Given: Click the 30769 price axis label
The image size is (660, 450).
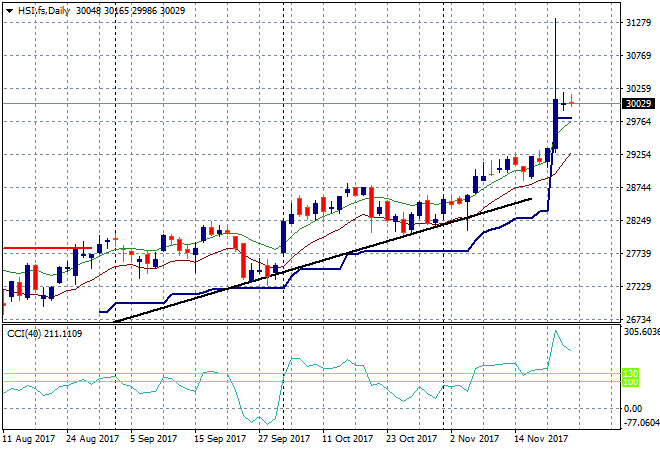Looking at the screenshot, I should (x=638, y=56).
